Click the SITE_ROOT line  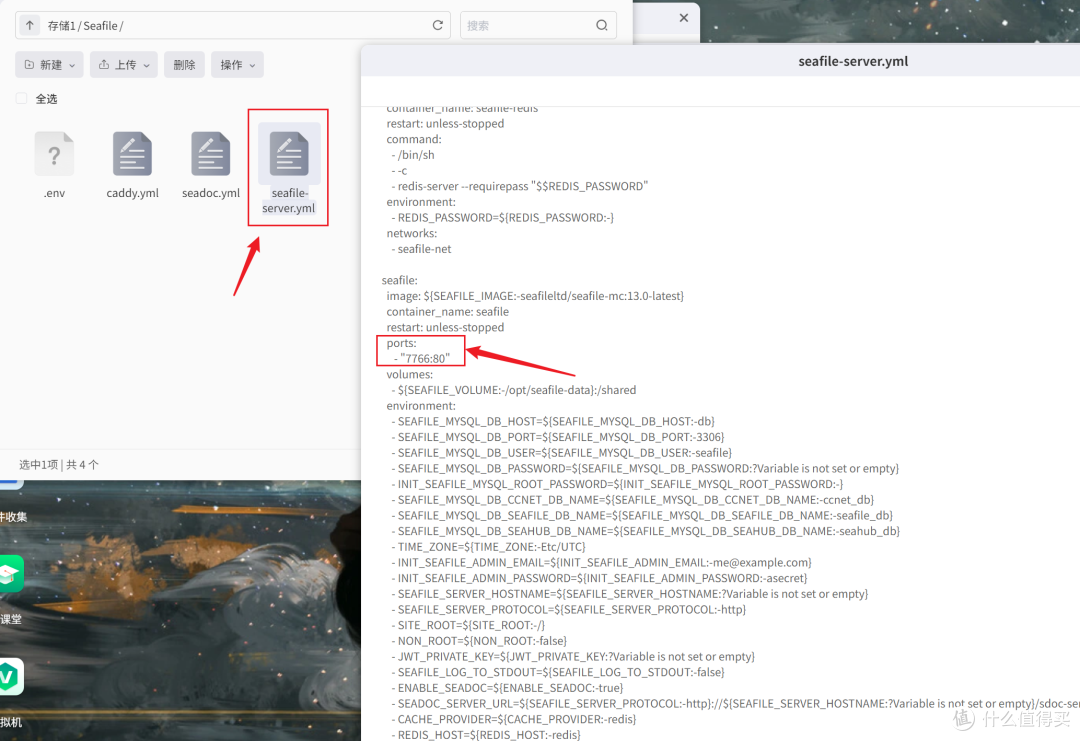(x=468, y=625)
